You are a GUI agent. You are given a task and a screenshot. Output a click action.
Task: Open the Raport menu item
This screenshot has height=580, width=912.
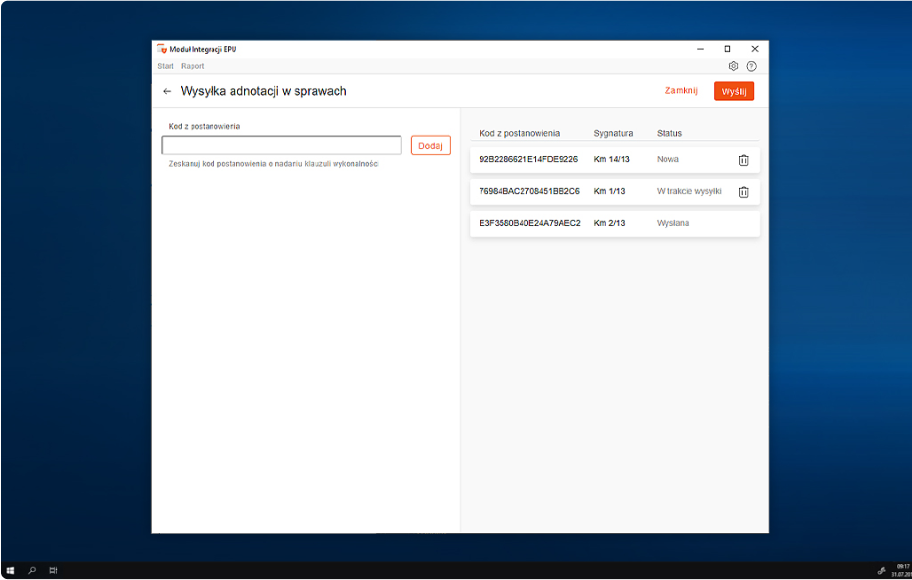coord(193,66)
